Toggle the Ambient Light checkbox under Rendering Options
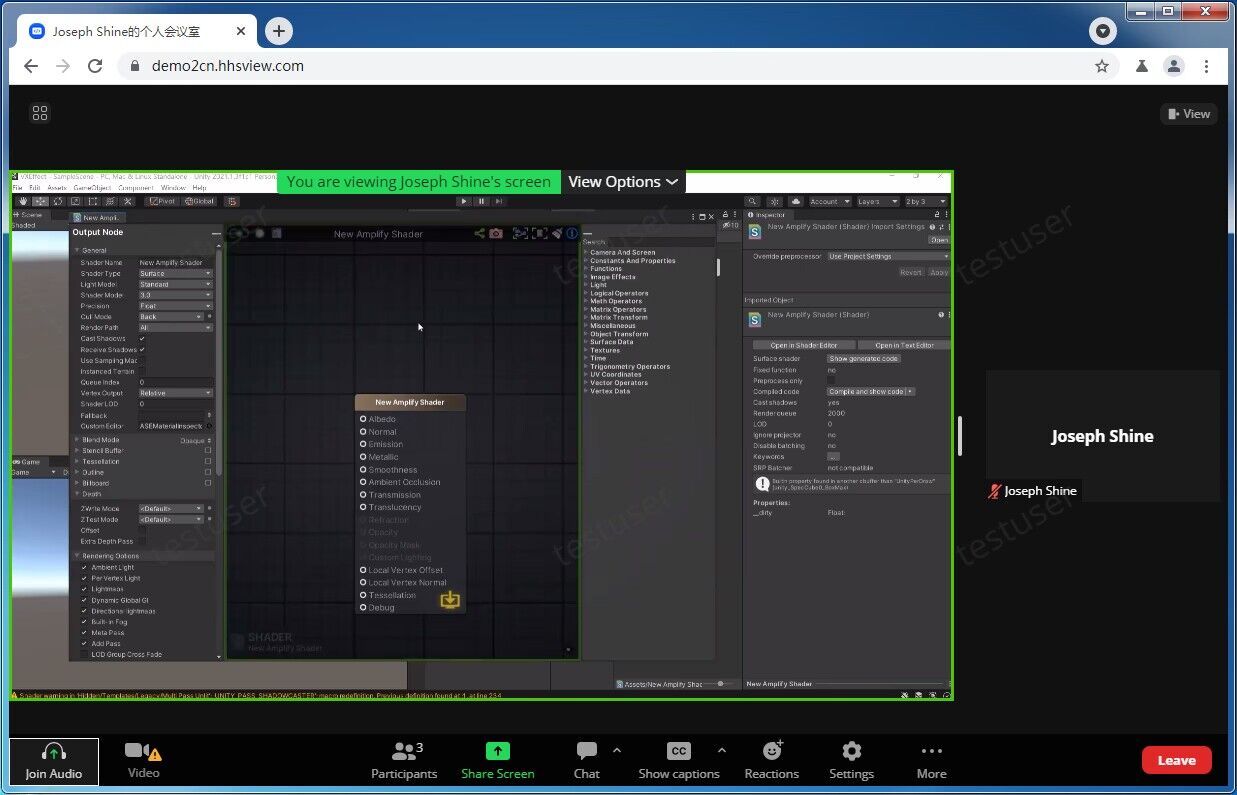 (84, 567)
